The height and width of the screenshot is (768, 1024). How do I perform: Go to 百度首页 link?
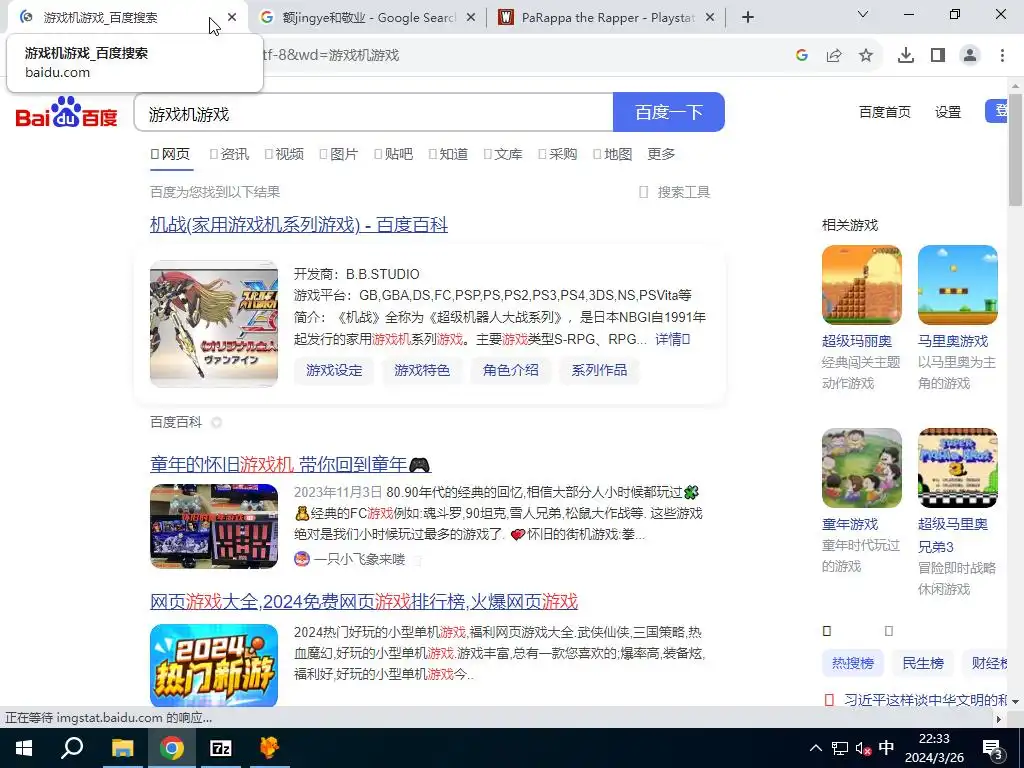[885, 112]
